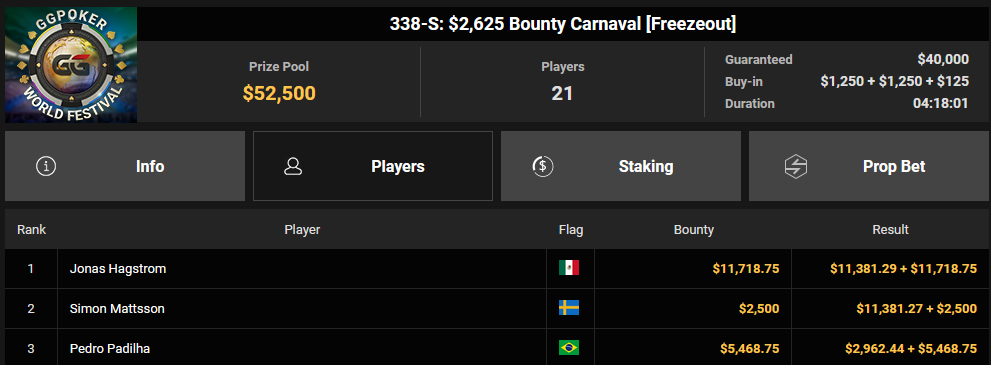Click the Players person silhouette icon
Screen dimensions: 991x365
tap(293, 166)
